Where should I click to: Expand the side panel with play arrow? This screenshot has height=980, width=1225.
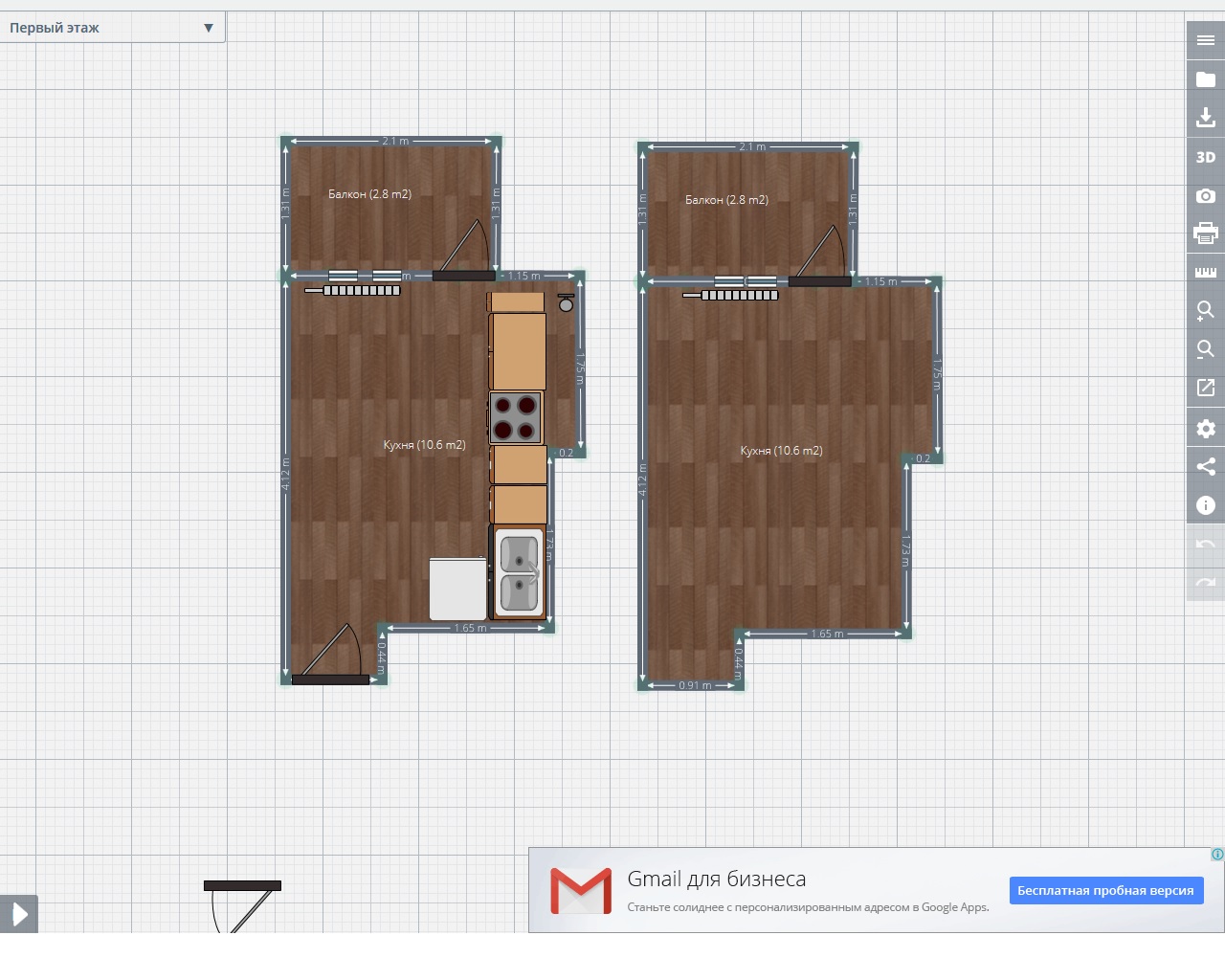(x=19, y=915)
